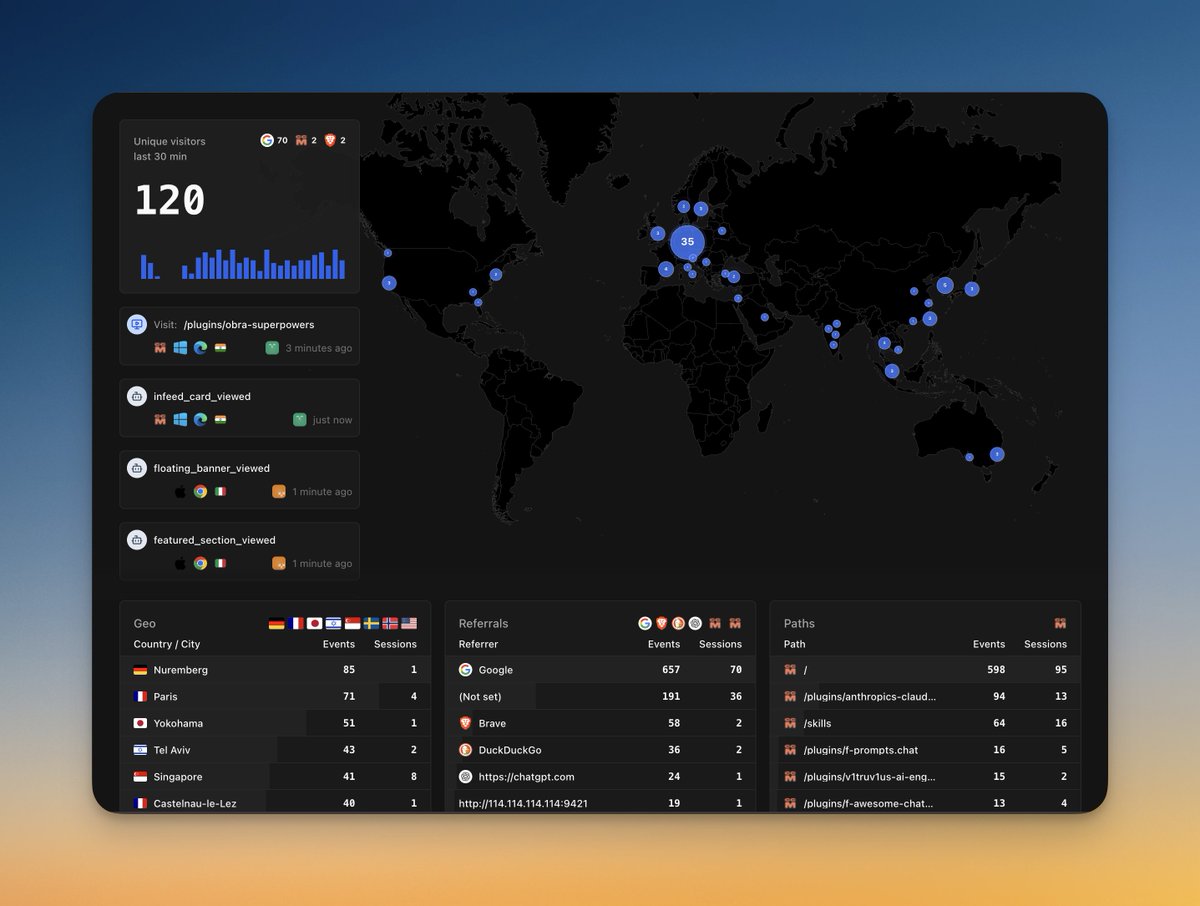Click the Apple icon in floating_banner_viewed card
Viewport: 1200px width, 906px height.
click(x=180, y=492)
